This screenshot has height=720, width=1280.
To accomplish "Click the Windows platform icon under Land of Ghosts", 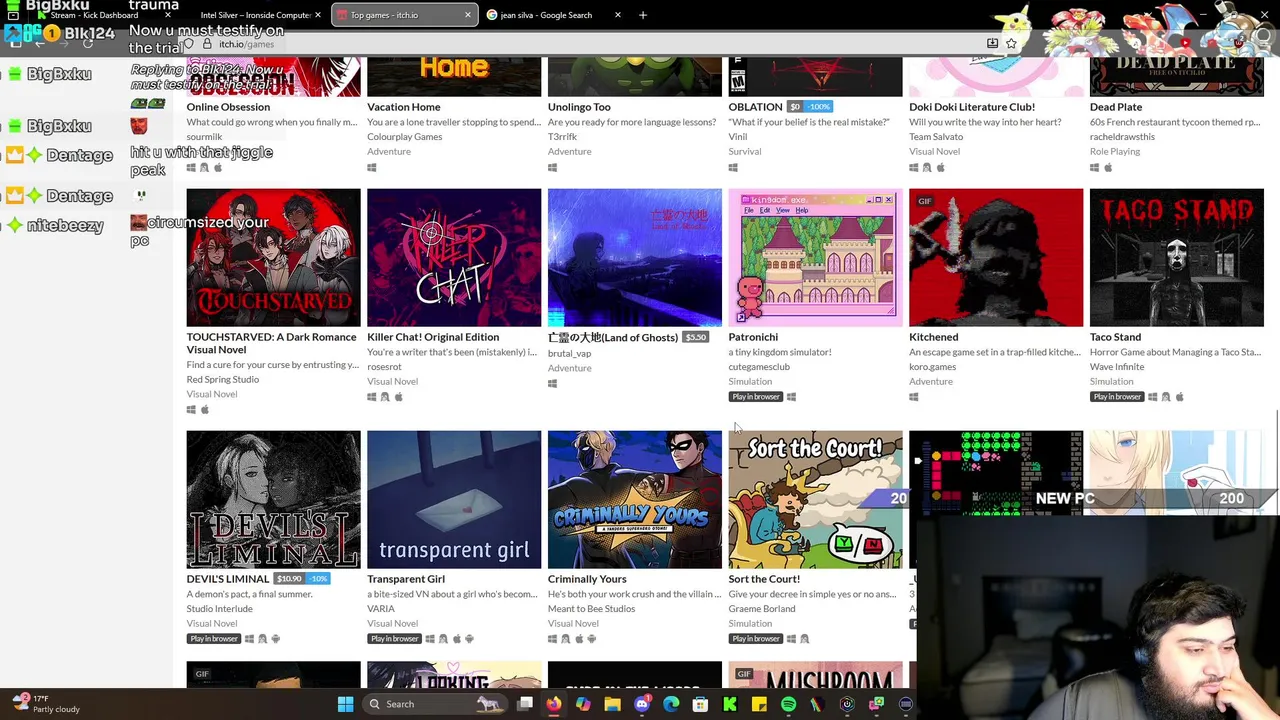I will [x=552, y=383].
